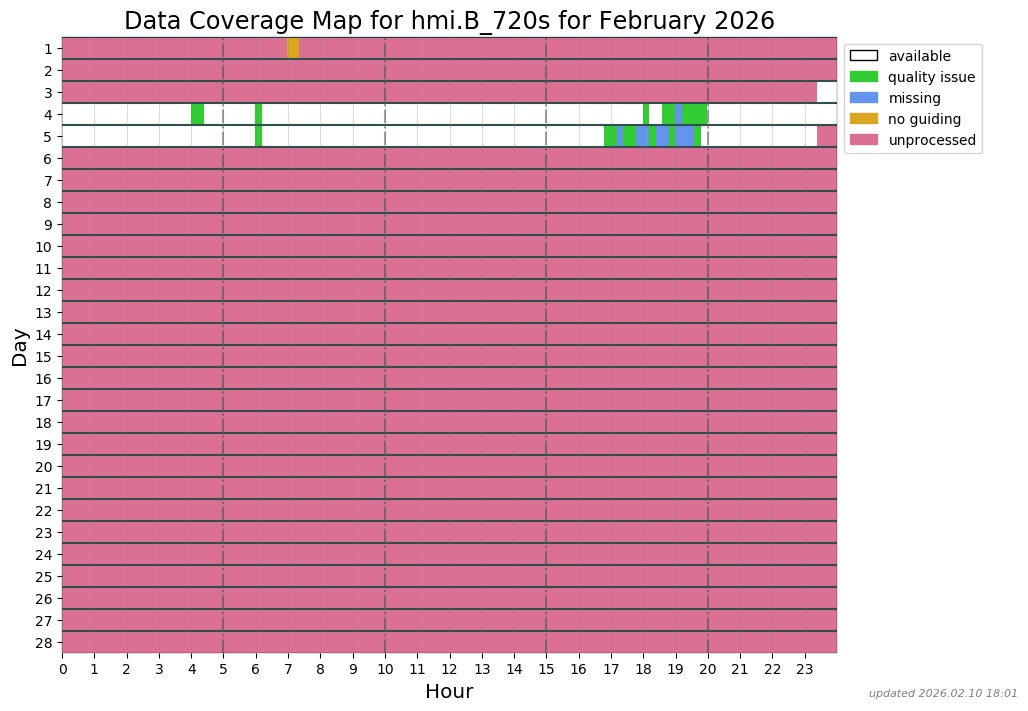Select the 'quality issue' legend label text
The height and width of the screenshot is (711, 1028).
click(931, 77)
